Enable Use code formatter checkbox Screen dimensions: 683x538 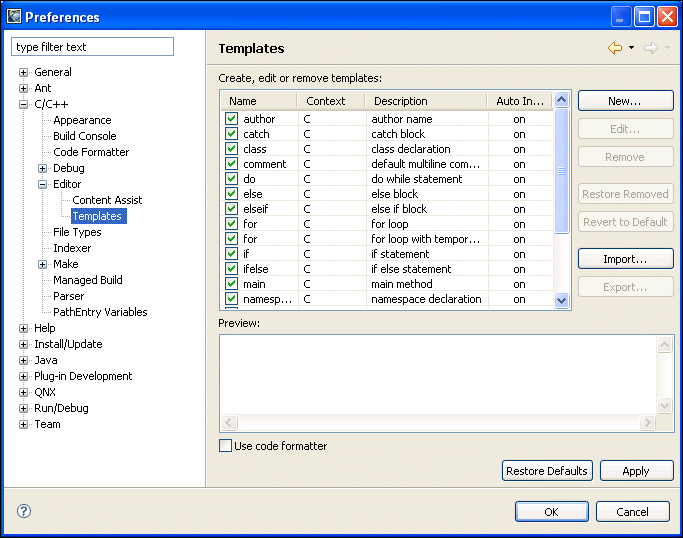(x=225, y=446)
